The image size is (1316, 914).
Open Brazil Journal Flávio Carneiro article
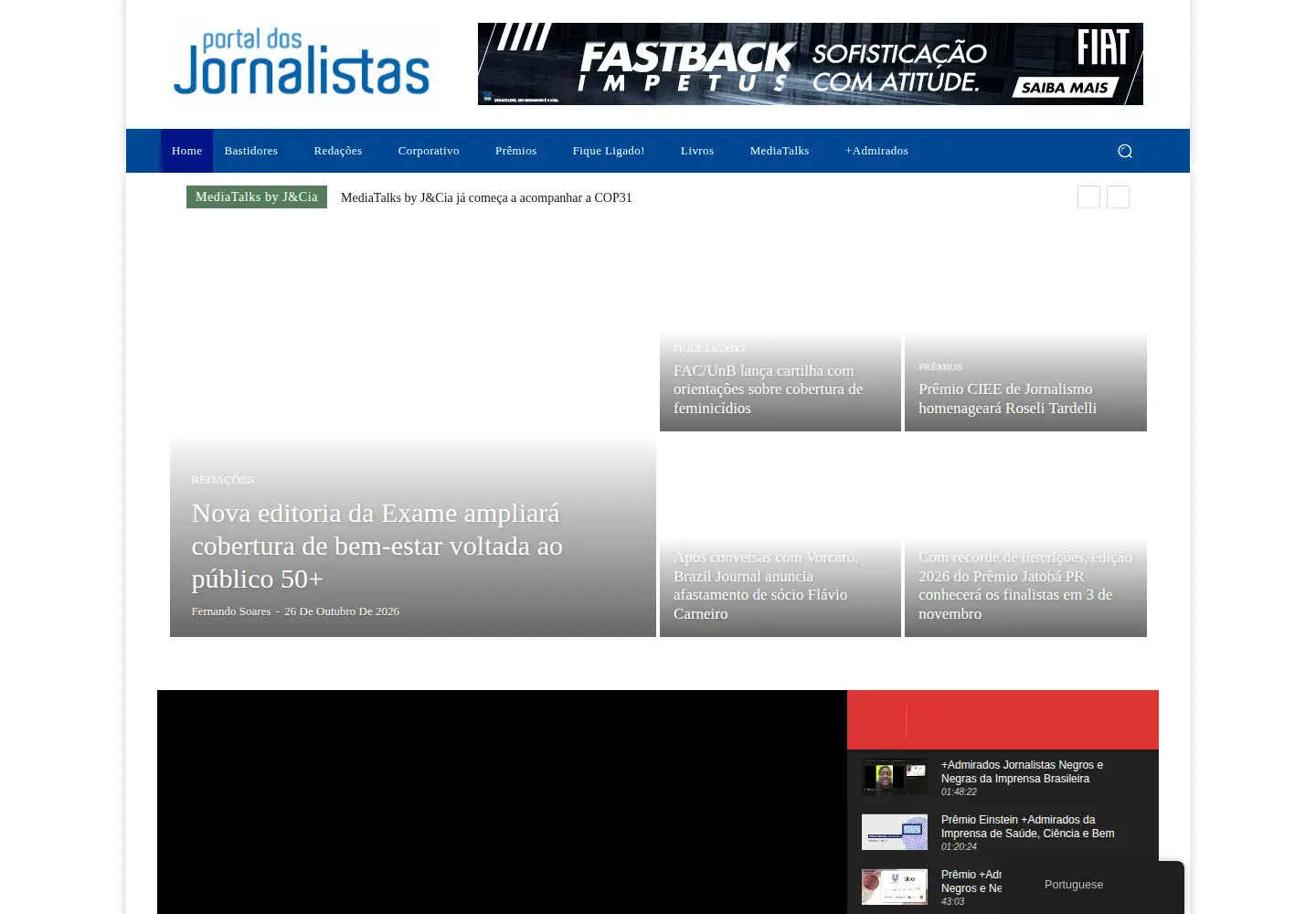pyautogui.click(x=766, y=585)
